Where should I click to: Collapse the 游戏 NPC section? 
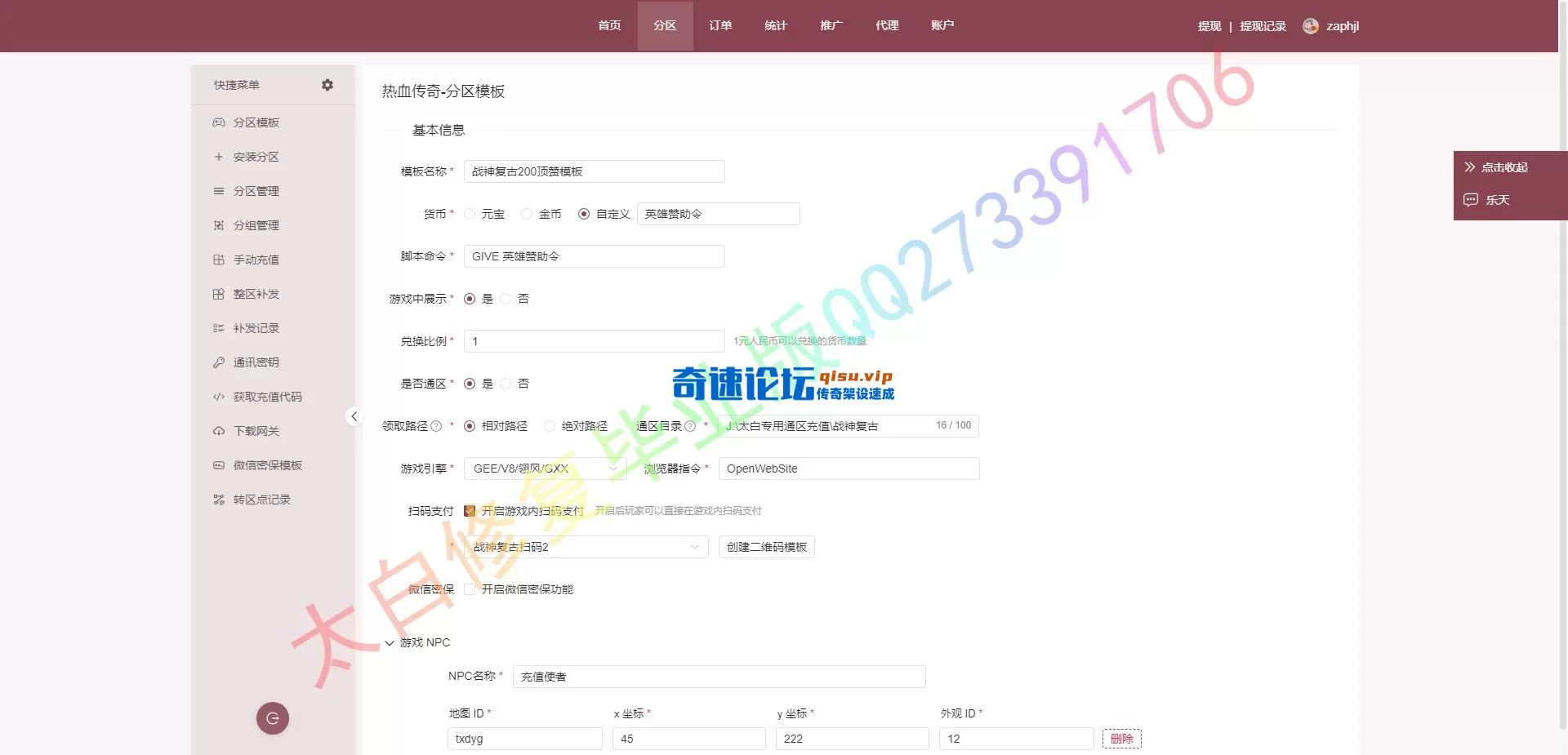390,643
